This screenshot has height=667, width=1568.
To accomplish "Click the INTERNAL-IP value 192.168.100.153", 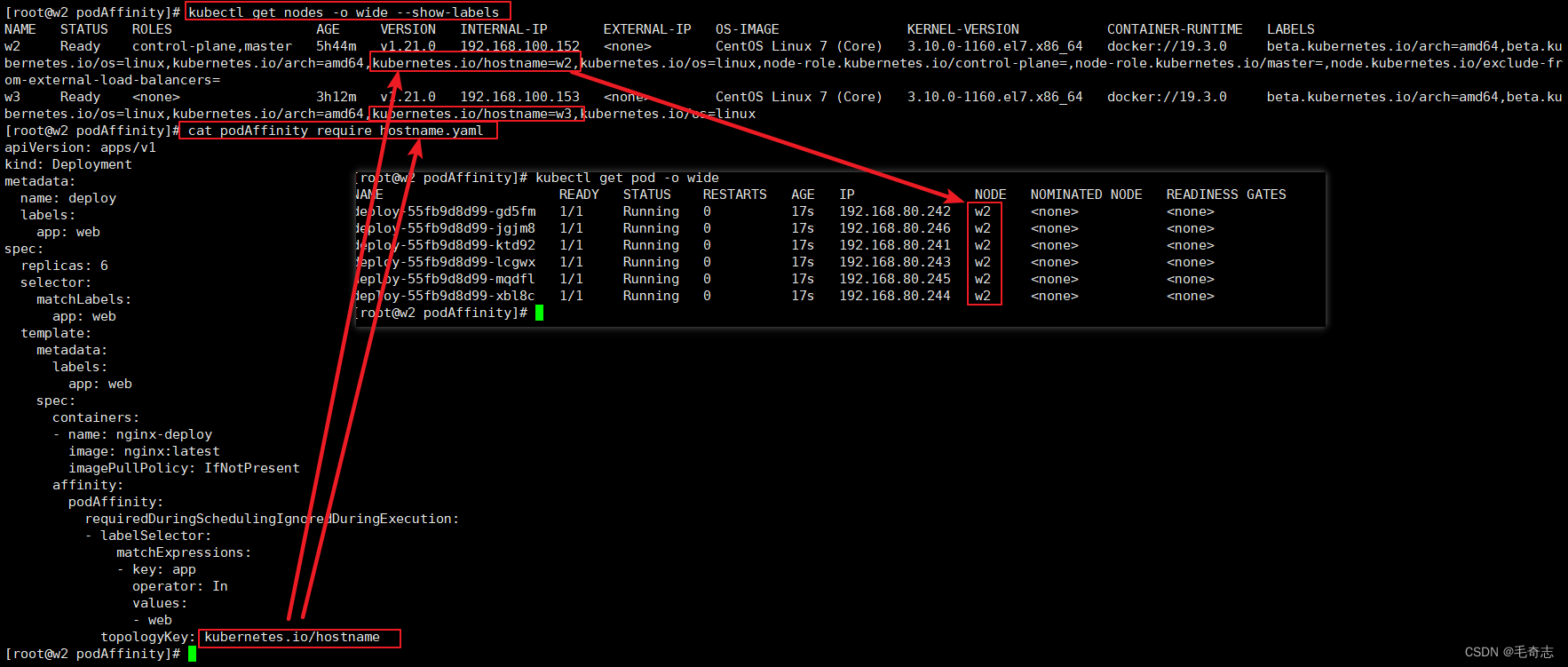I will point(519,97).
